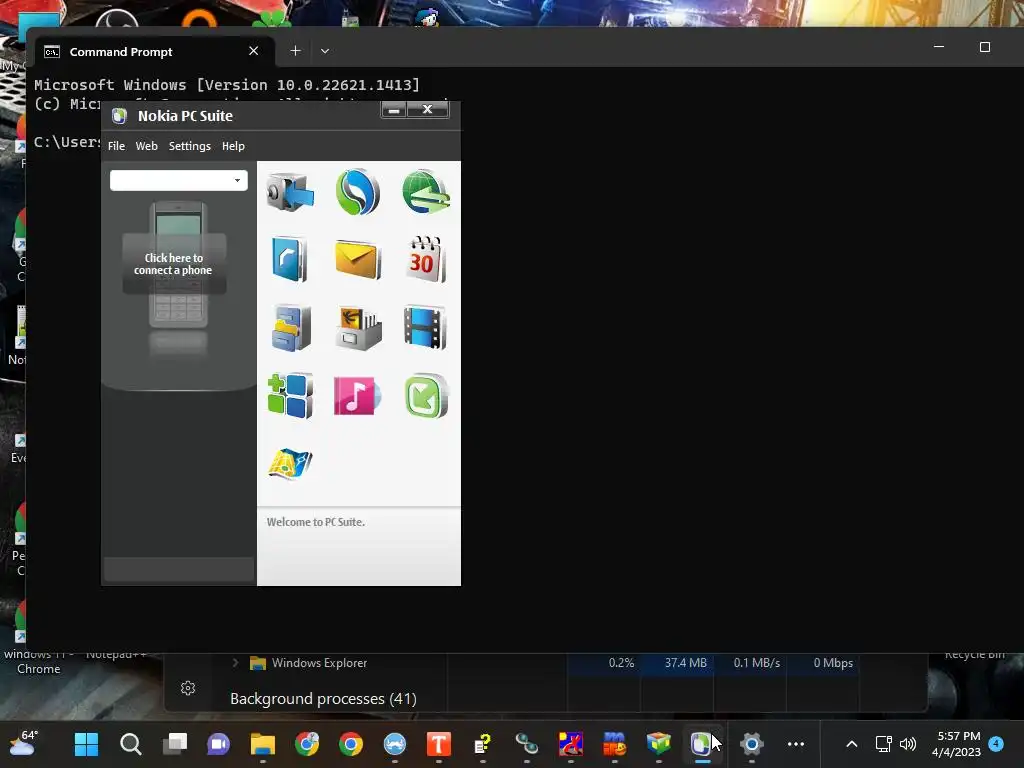Launch the Synchronize icon in Nokia PC Suite

point(358,192)
